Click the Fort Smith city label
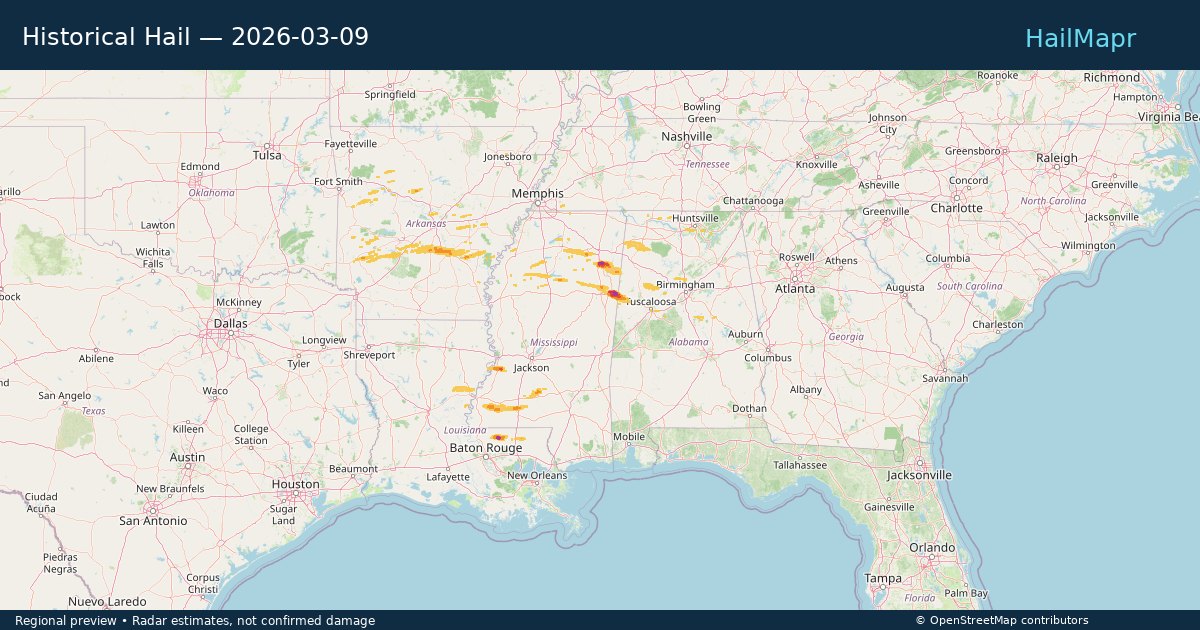Image resolution: width=1200 pixels, height=630 pixels. point(338,182)
